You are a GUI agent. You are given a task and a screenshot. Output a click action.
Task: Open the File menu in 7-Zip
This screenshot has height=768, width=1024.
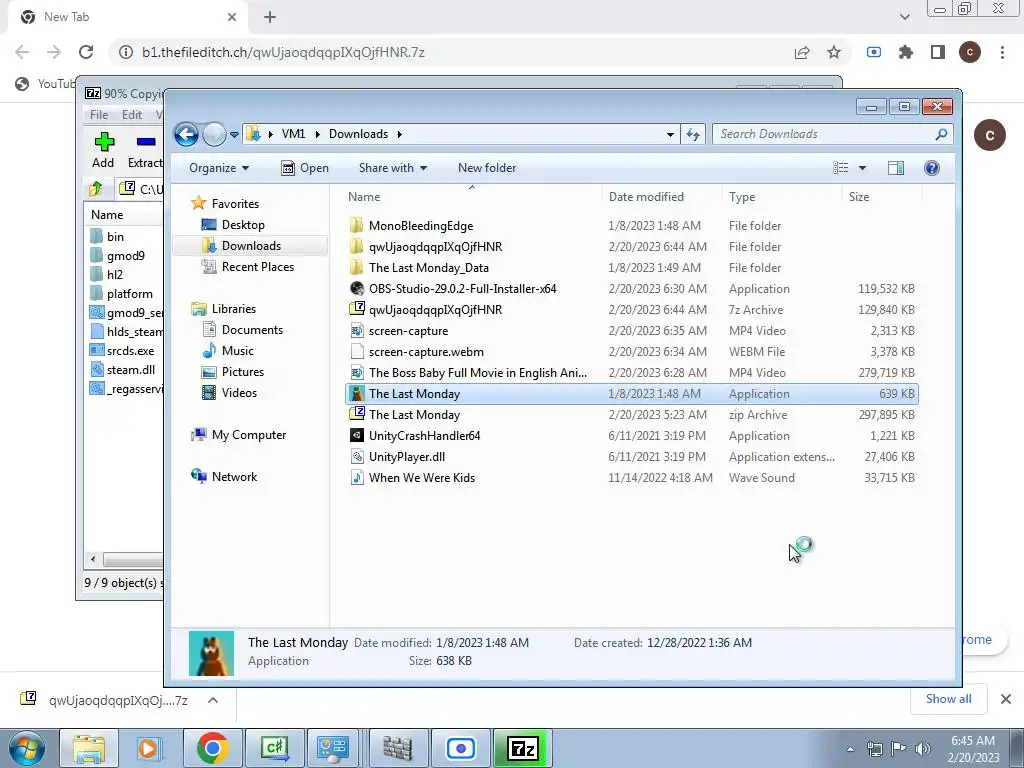[99, 114]
